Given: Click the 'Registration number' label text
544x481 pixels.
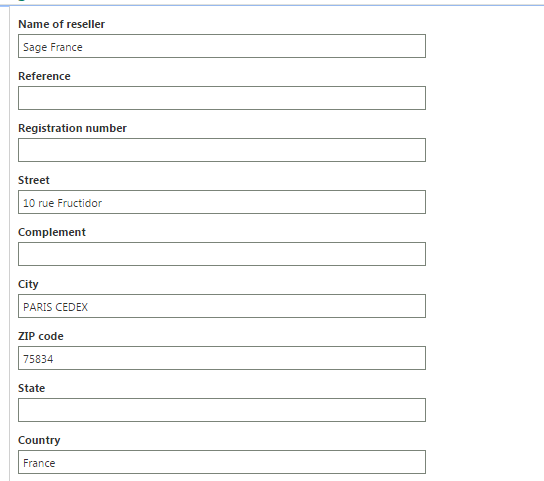Looking at the screenshot, I should coord(72,128).
